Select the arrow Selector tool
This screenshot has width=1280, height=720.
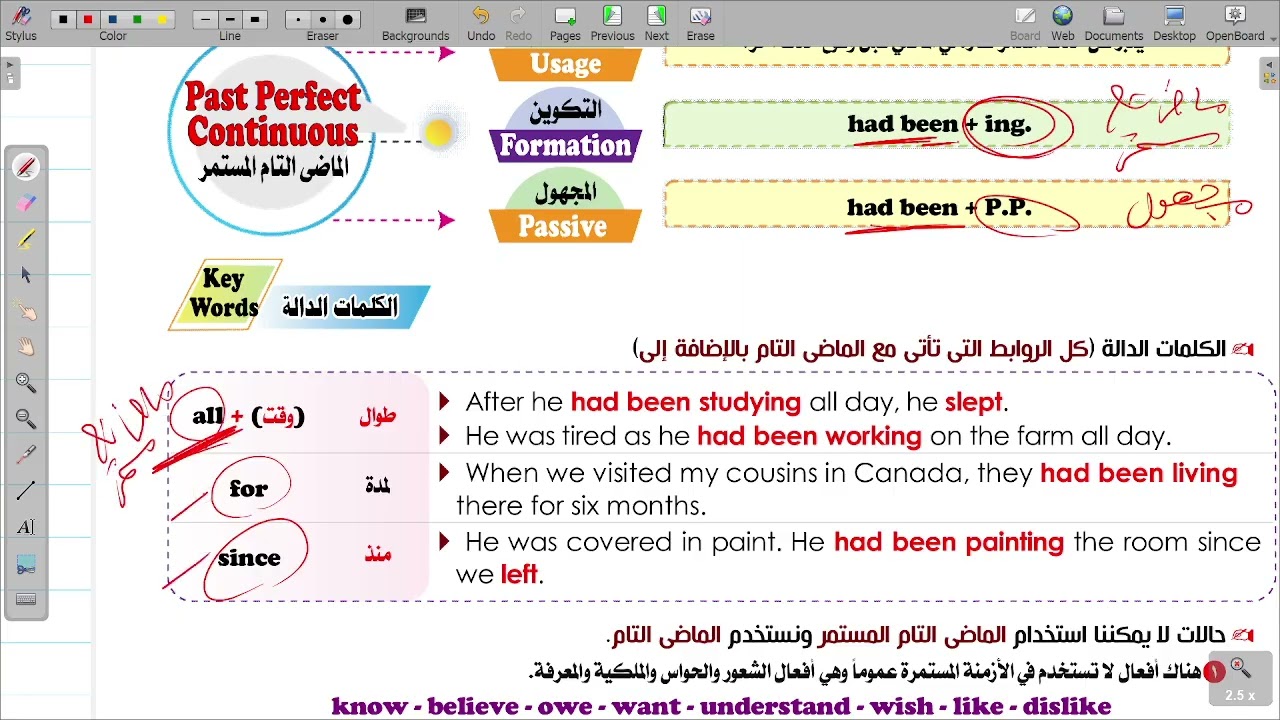(26, 275)
